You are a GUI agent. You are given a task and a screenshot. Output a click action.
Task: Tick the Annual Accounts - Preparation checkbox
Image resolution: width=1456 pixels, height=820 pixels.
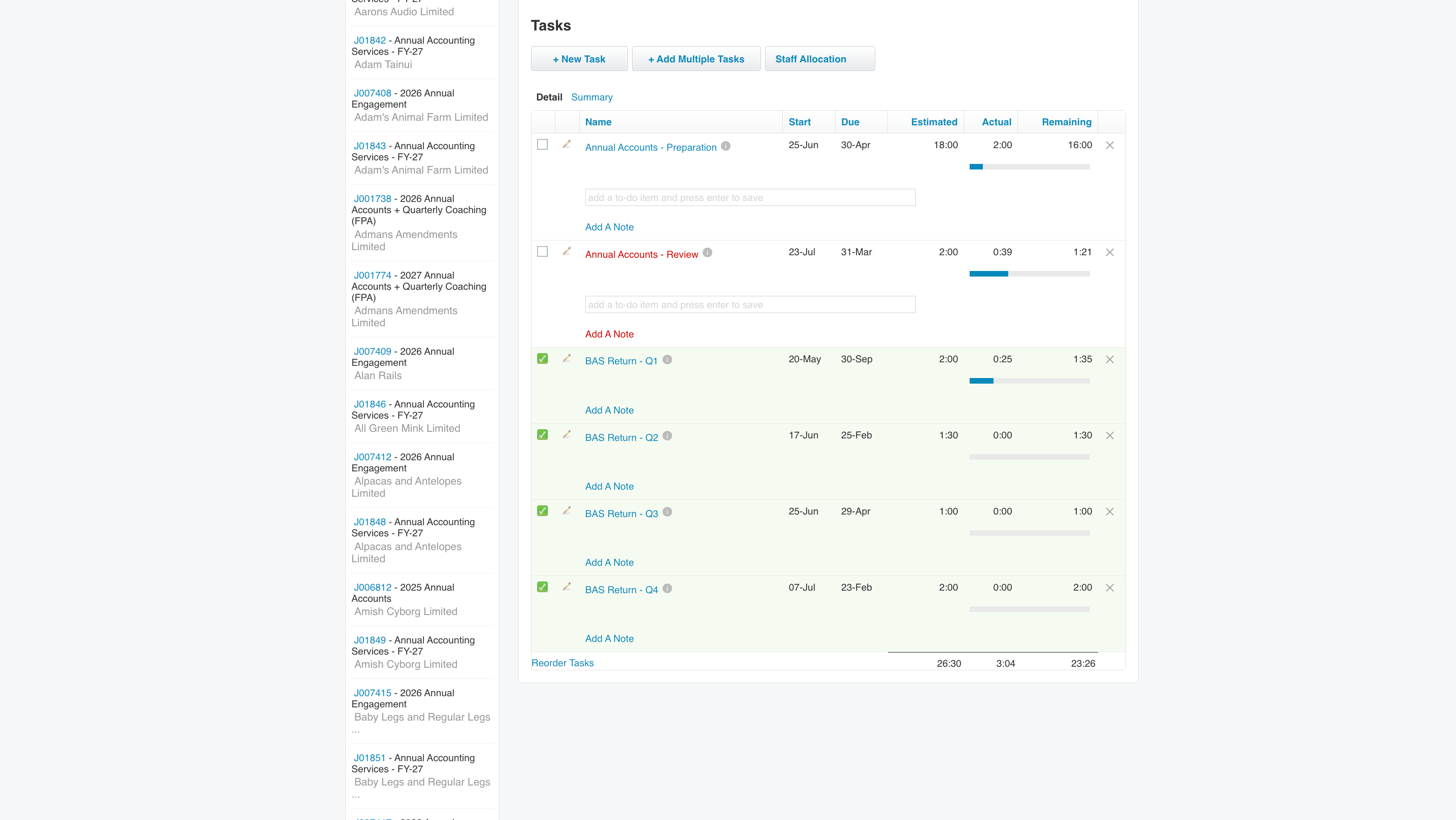pos(543,145)
